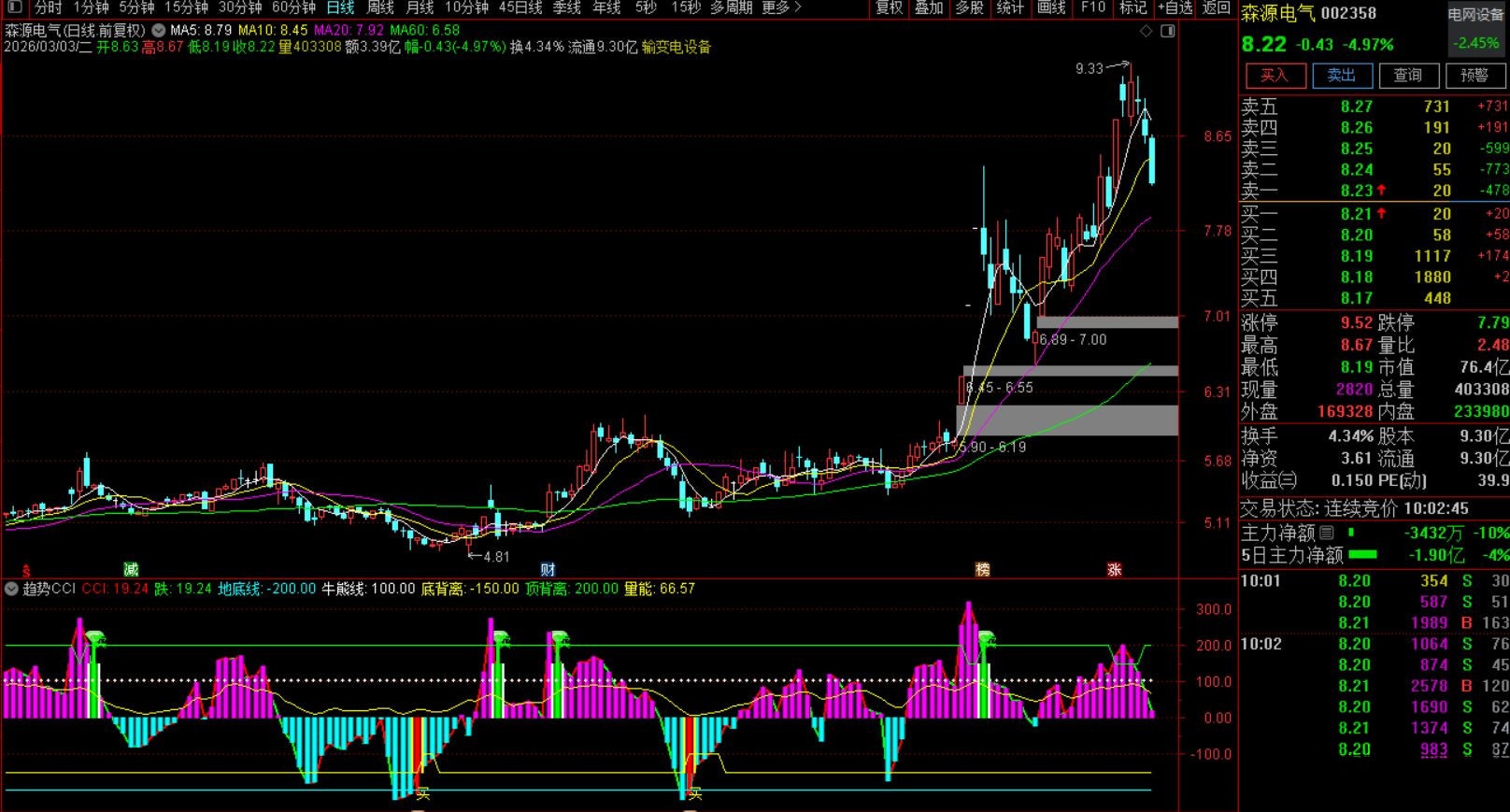Image resolution: width=1510 pixels, height=812 pixels.
Task: Select the 60分钟 period tab
Action: coord(293,7)
